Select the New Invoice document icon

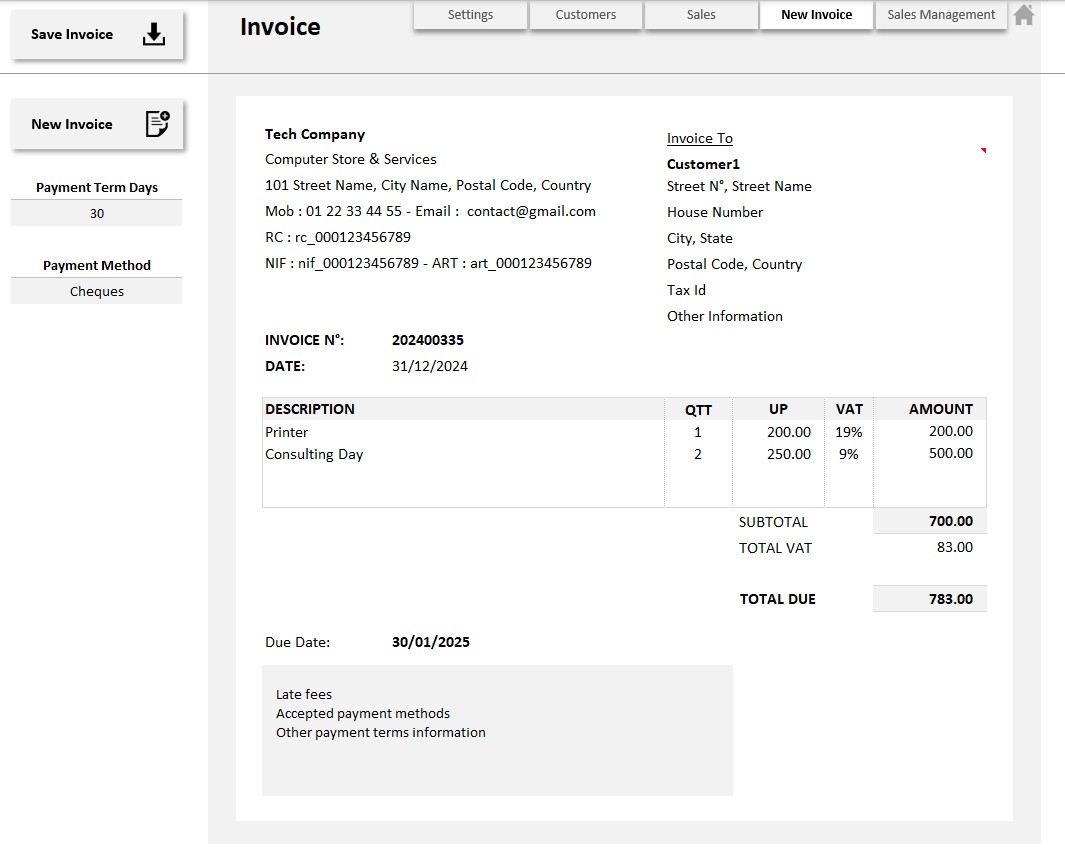155,122
